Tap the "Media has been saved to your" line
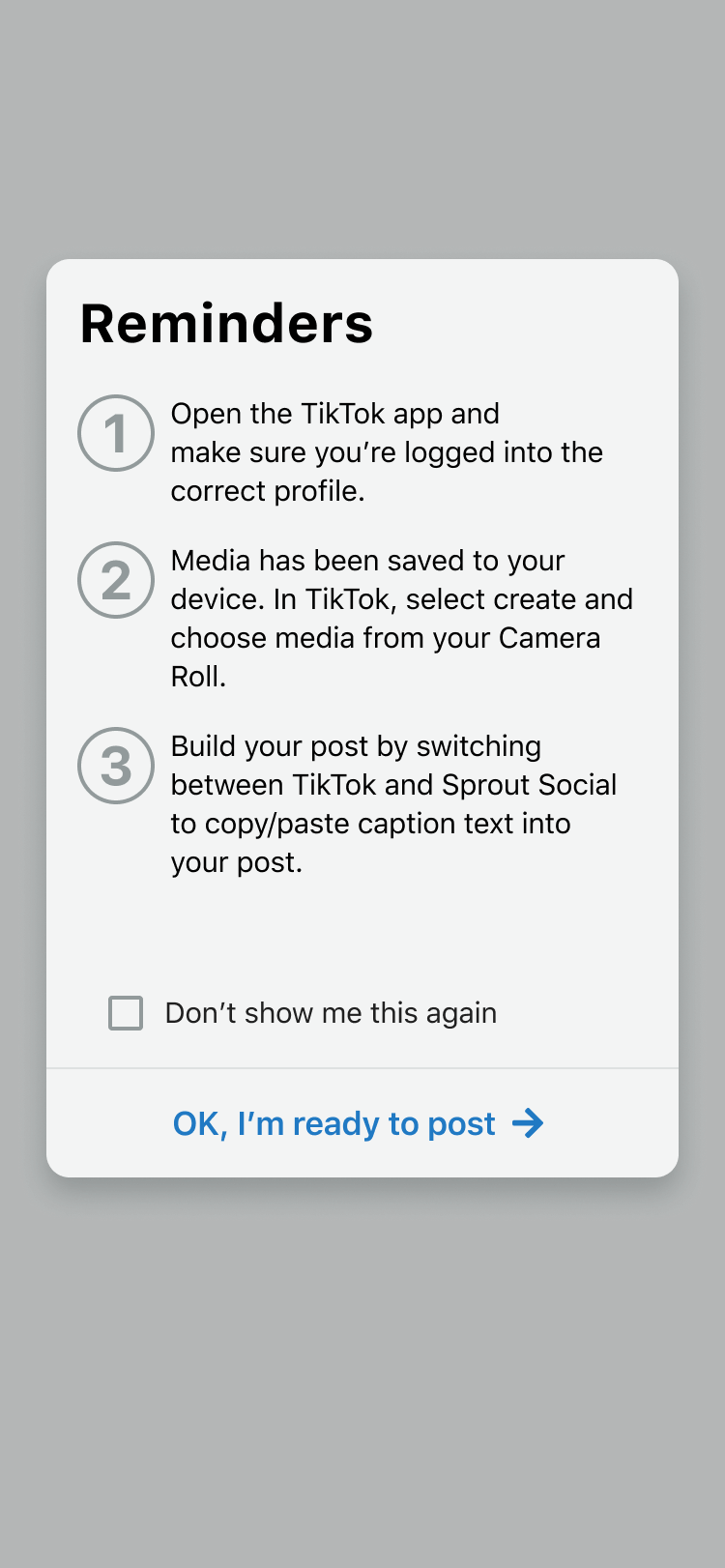 (368, 561)
